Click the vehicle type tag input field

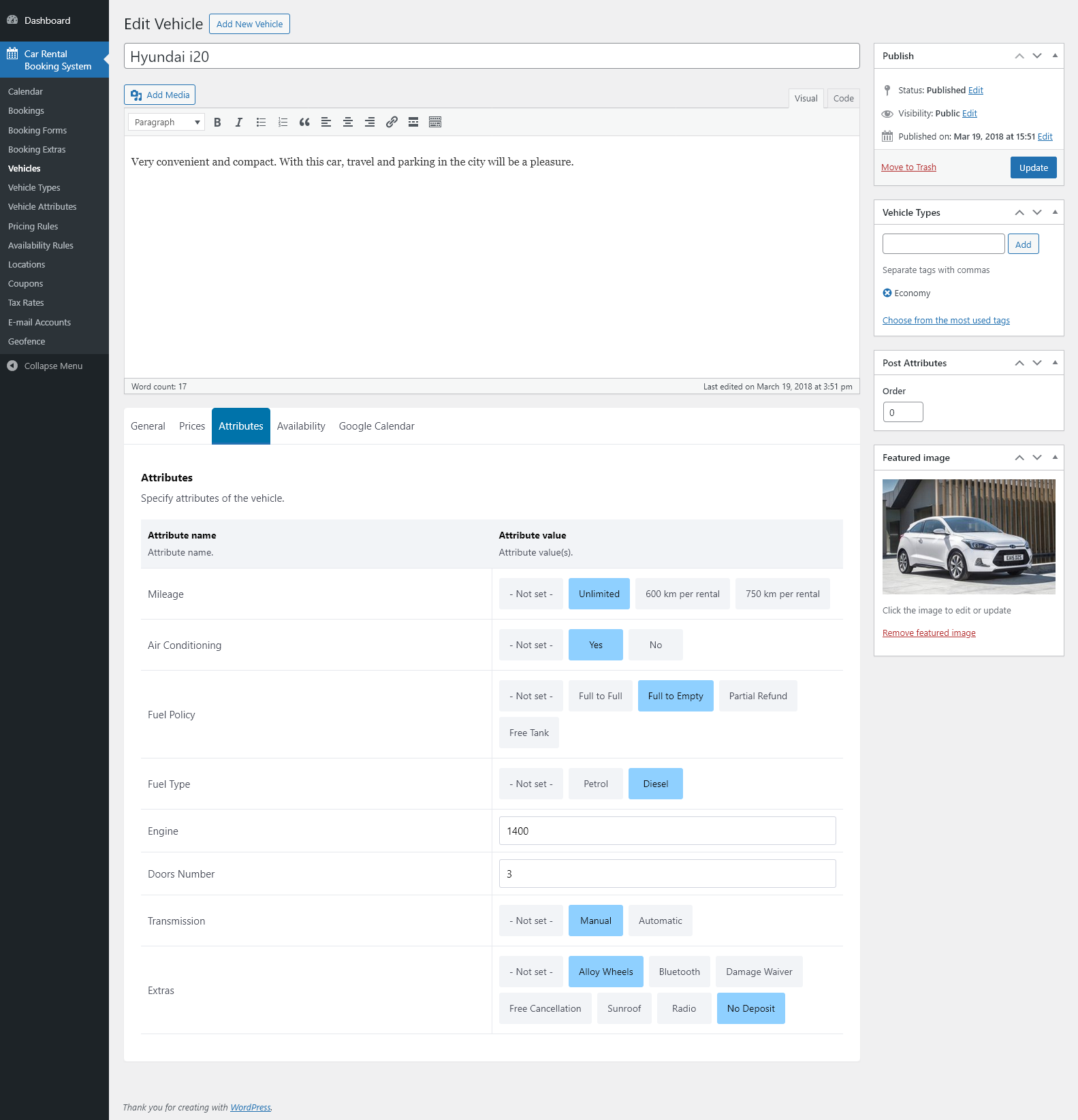coord(944,244)
